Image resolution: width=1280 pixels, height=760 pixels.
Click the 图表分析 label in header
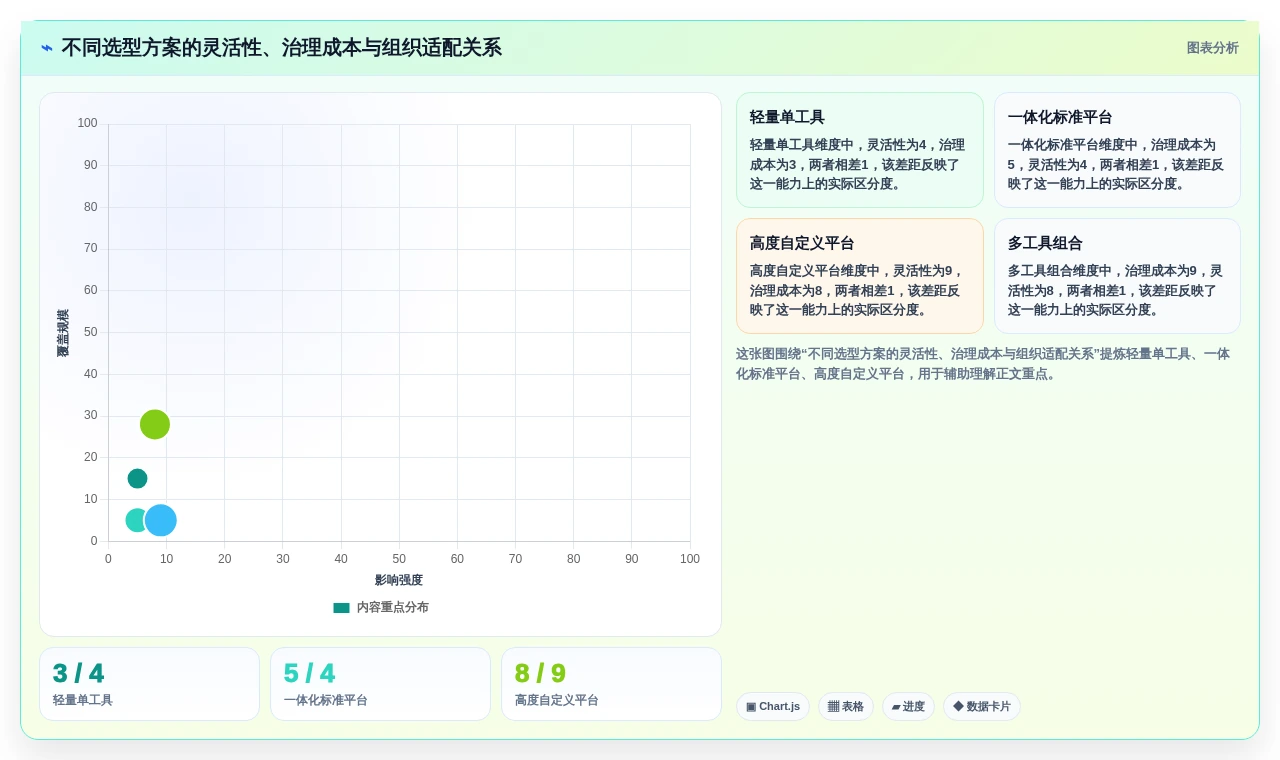tap(1212, 48)
